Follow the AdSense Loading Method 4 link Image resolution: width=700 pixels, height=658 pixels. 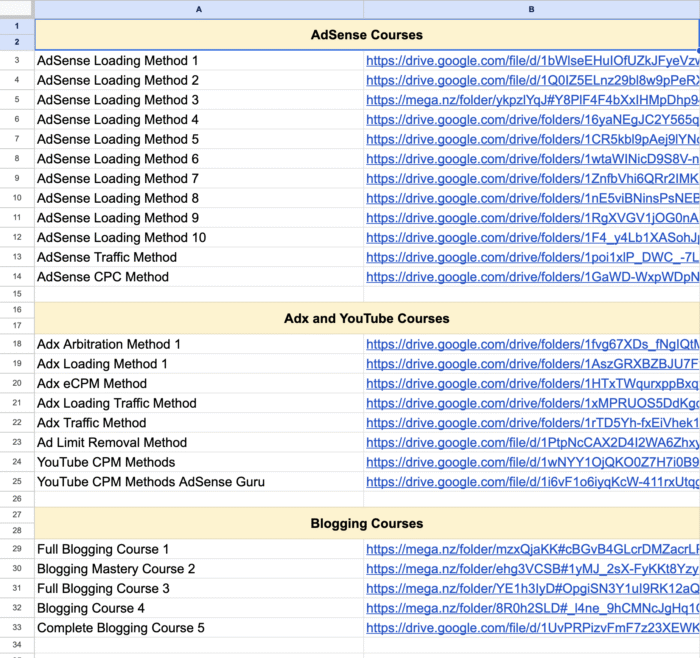pyautogui.click(x=533, y=120)
